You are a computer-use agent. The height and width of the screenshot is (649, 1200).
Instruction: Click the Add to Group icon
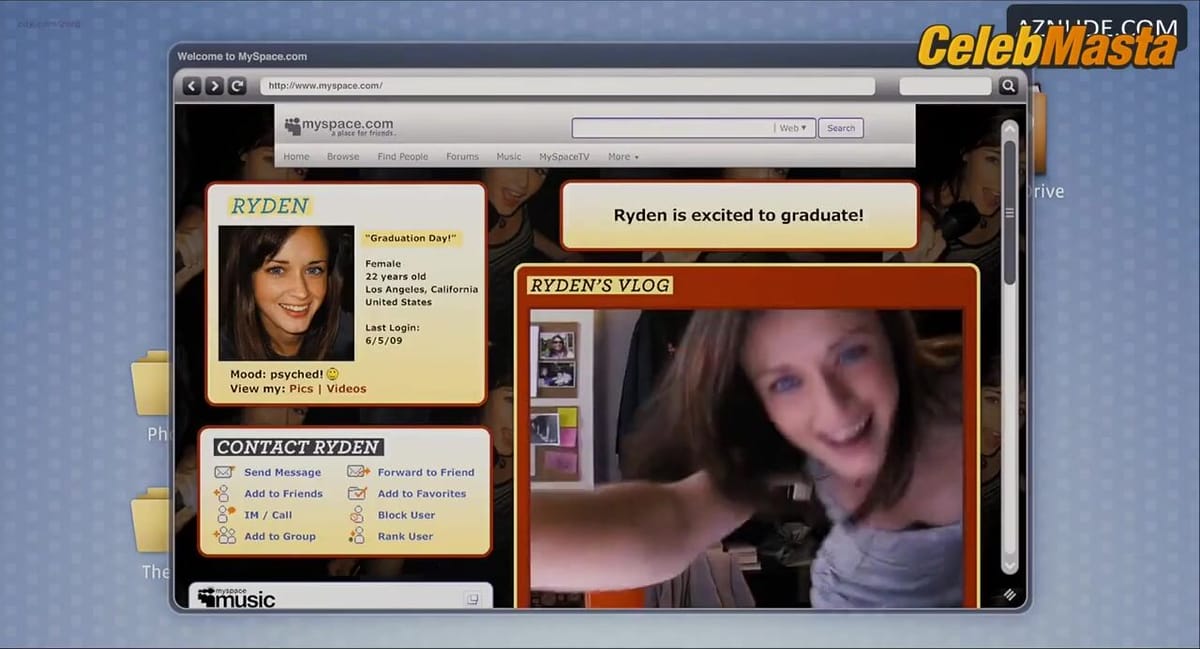tap(224, 536)
